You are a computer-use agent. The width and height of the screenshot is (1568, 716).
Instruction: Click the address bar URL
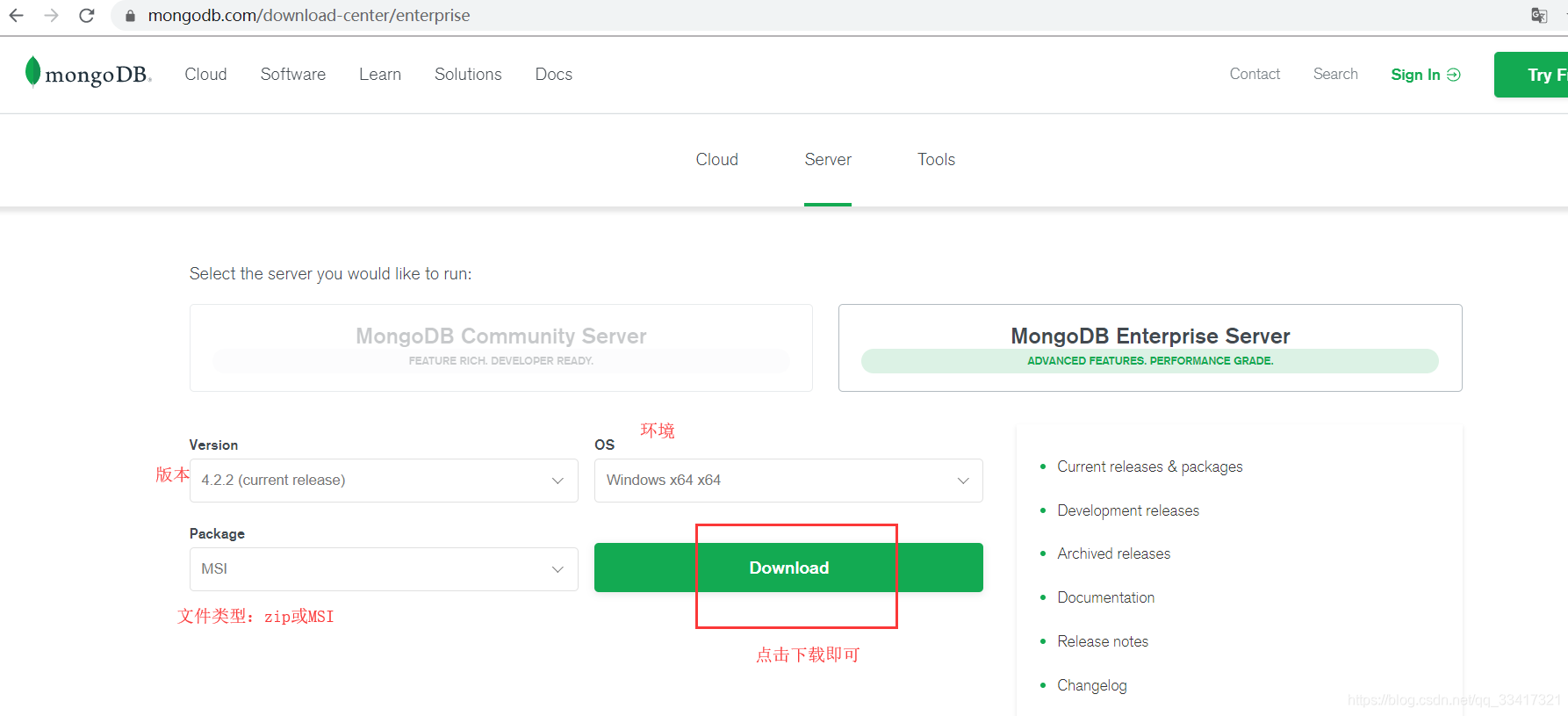(x=309, y=15)
